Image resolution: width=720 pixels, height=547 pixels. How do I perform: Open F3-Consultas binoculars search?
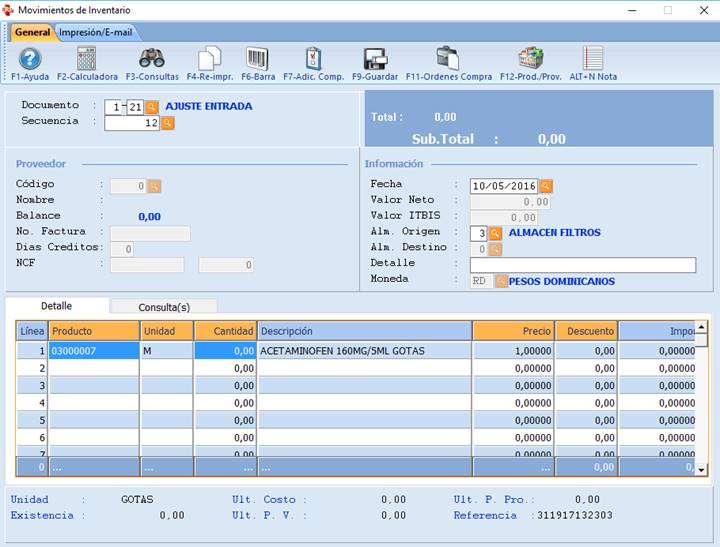click(x=152, y=59)
